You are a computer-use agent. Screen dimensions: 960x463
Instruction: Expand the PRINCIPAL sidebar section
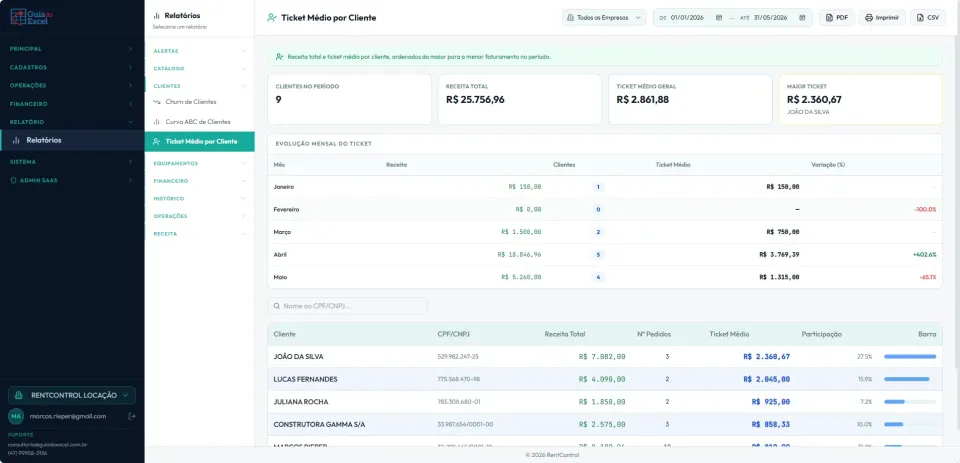[x=72, y=48]
